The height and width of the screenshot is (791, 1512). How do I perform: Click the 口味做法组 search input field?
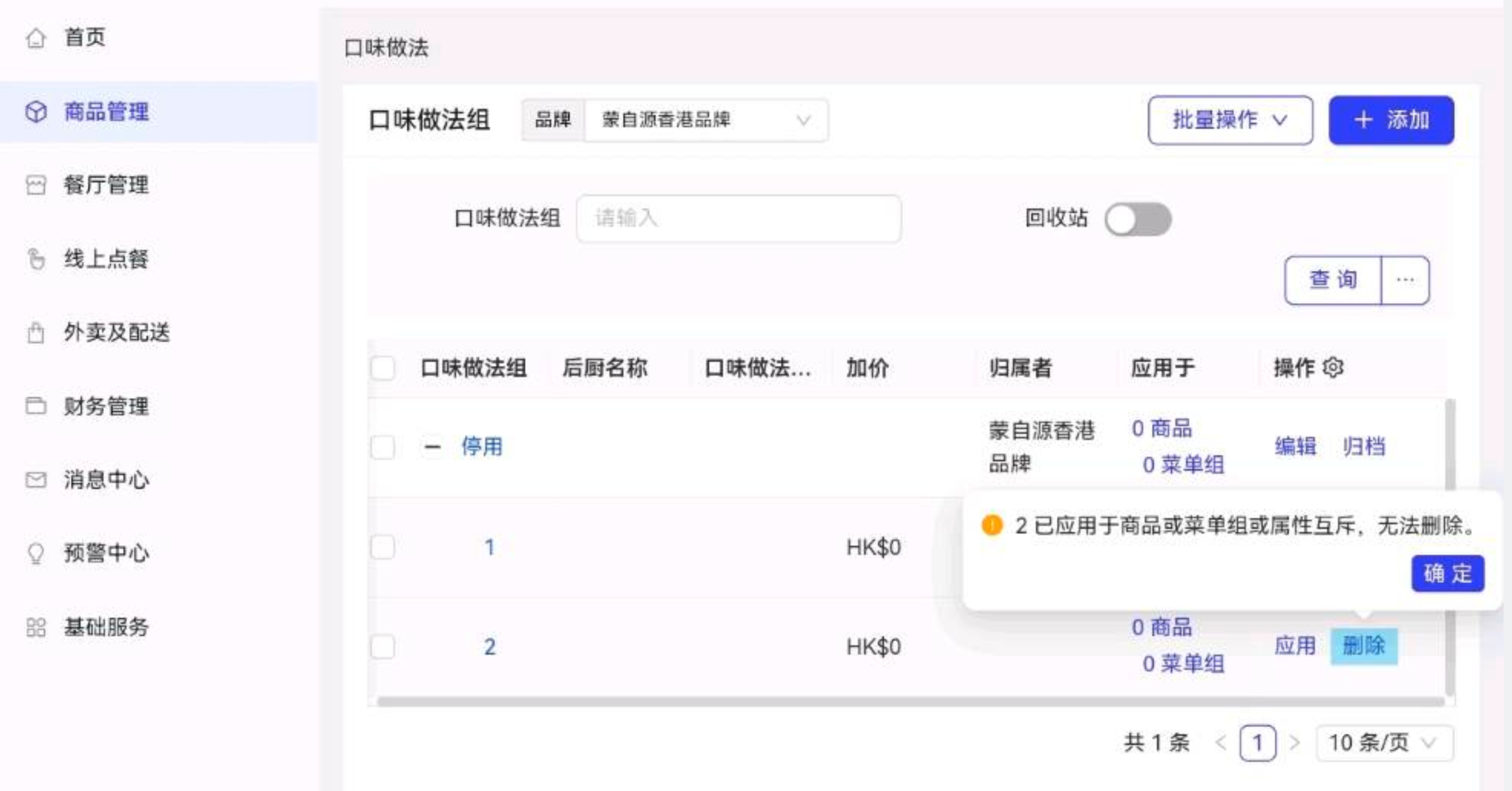(738, 219)
